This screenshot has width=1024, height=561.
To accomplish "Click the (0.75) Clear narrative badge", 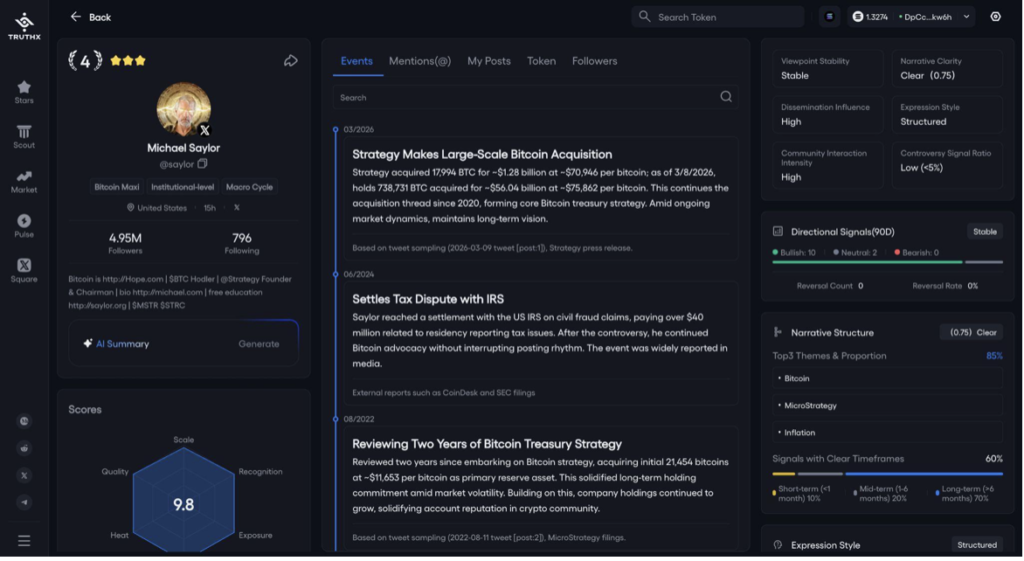I will (x=973, y=332).
